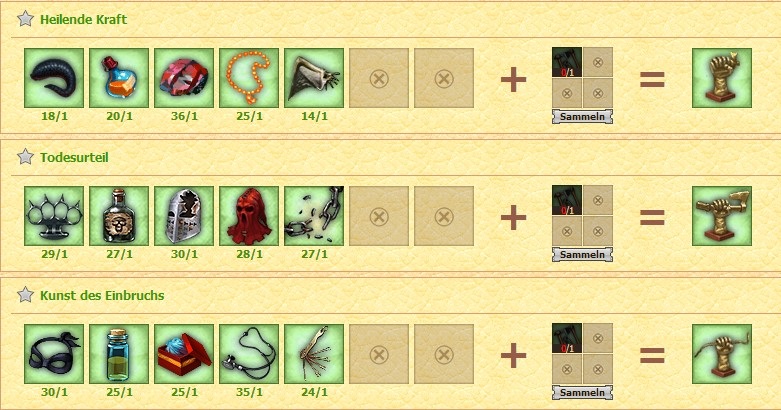Select the black leech item icon
This screenshot has height=410, width=781.
pyautogui.click(x=54, y=78)
